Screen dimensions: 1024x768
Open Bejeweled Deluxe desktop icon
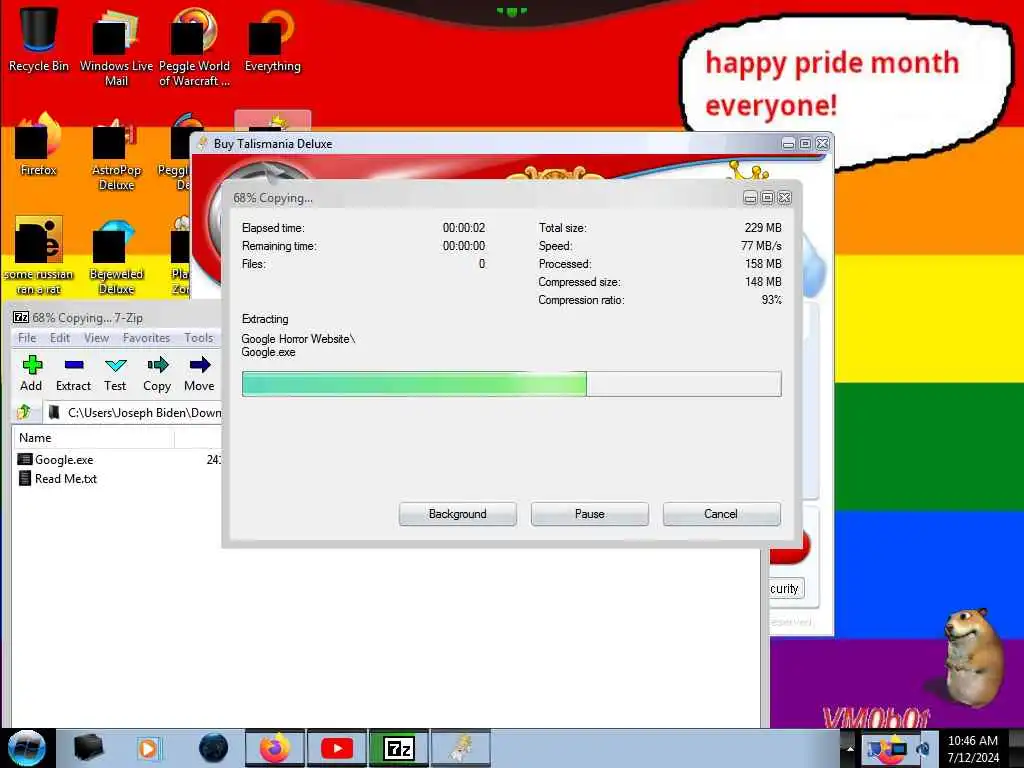tap(116, 257)
